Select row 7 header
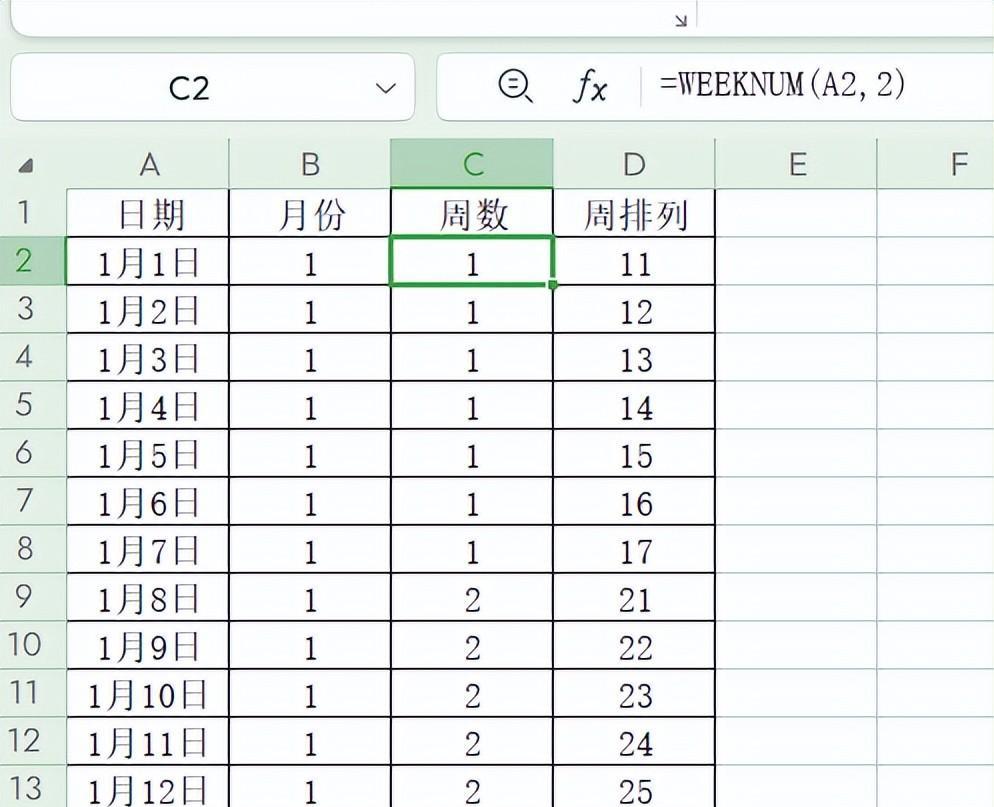This screenshot has height=807, width=994. pyautogui.click(x=33, y=501)
